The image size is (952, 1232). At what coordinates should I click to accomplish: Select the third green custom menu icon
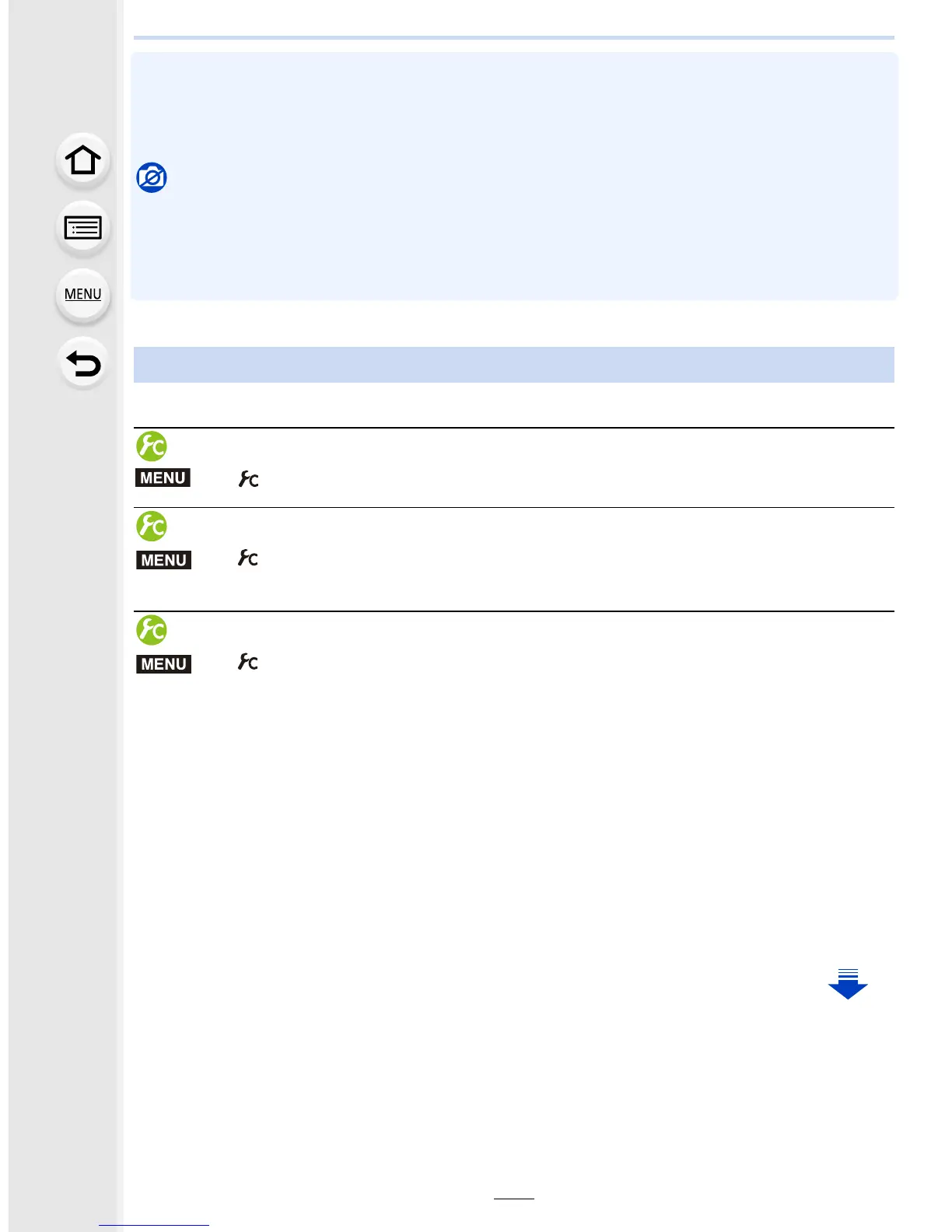[x=152, y=630]
